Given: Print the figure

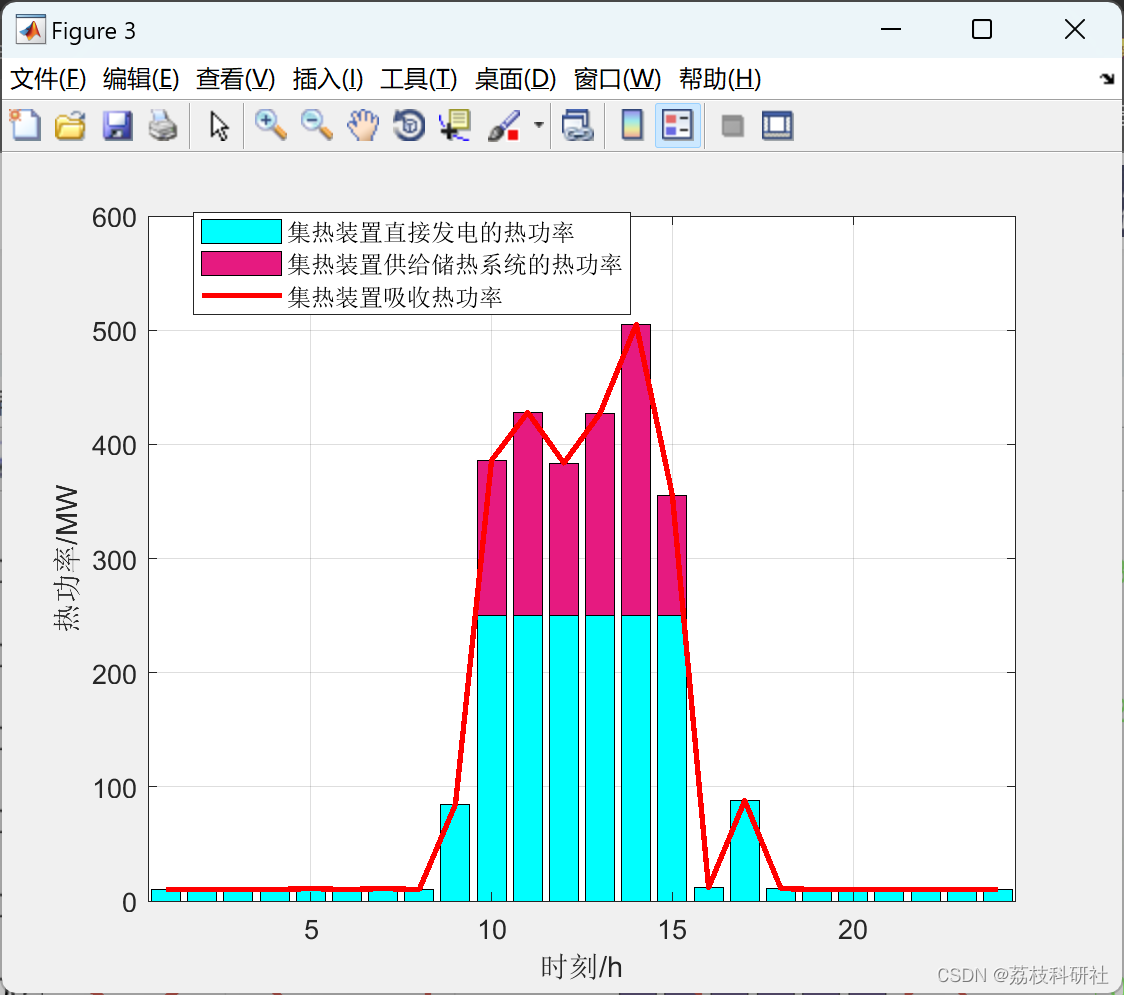Looking at the screenshot, I should click(163, 125).
